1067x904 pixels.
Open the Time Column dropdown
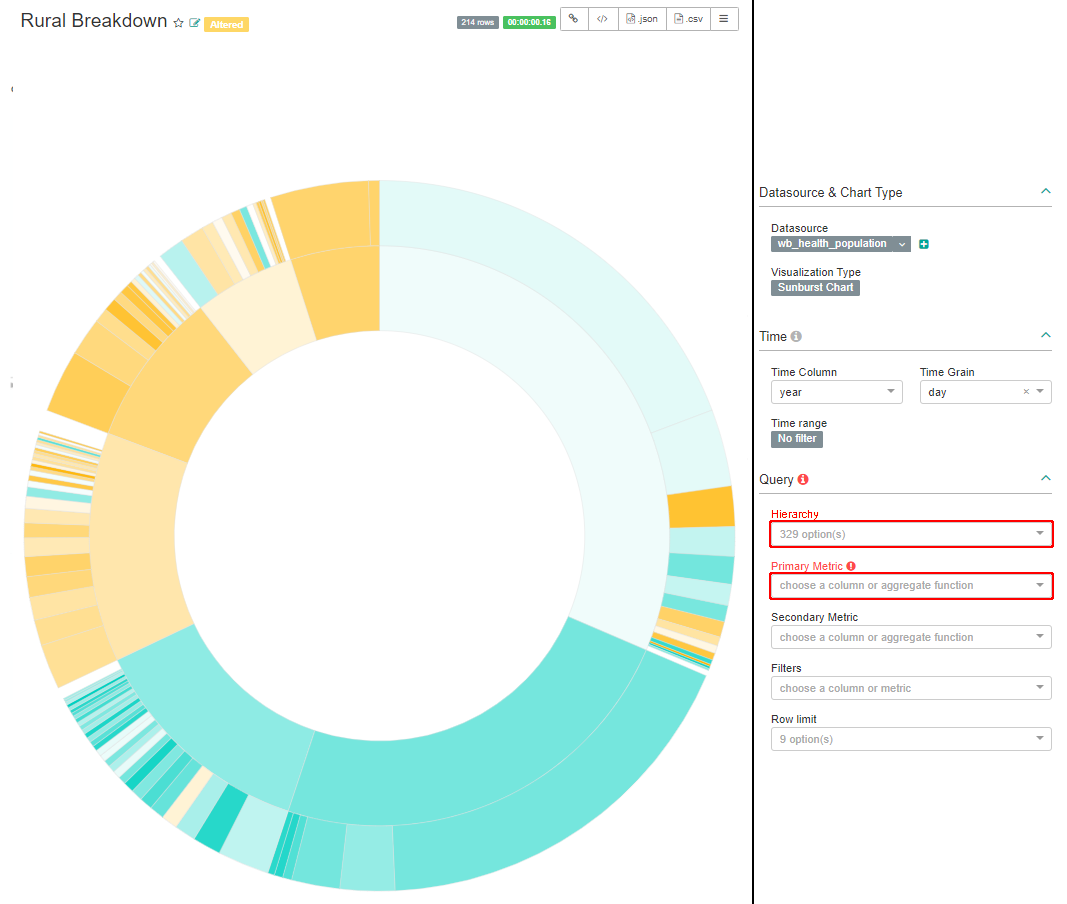point(837,392)
